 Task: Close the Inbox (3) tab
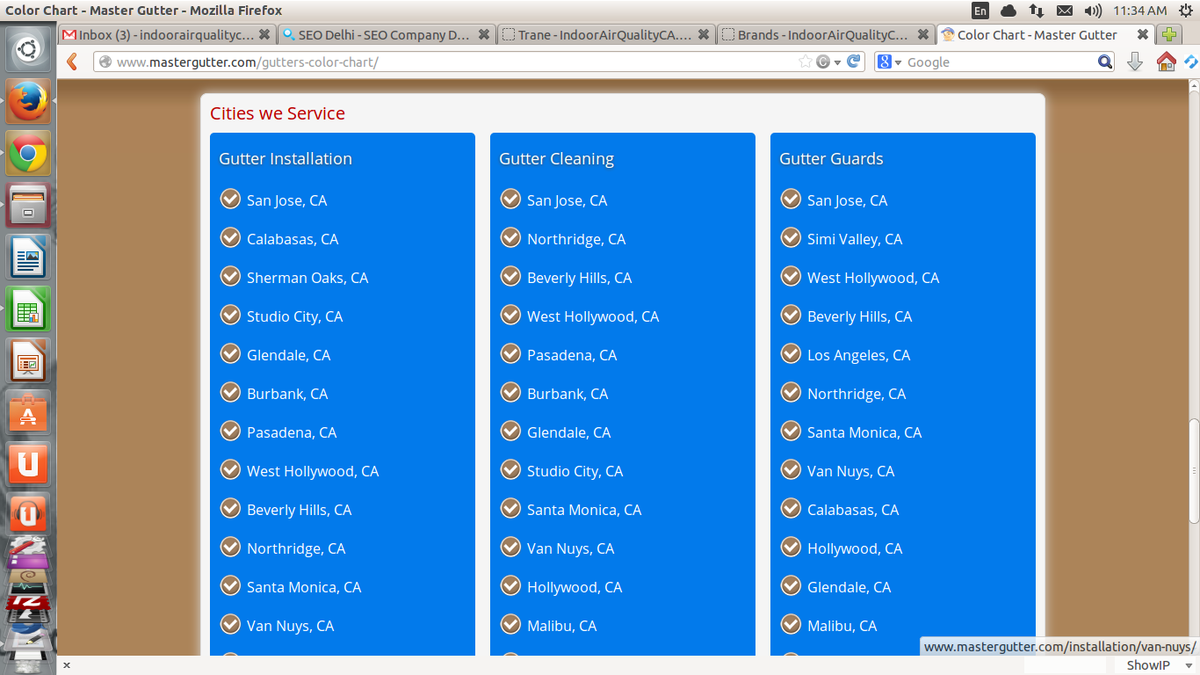264,35
